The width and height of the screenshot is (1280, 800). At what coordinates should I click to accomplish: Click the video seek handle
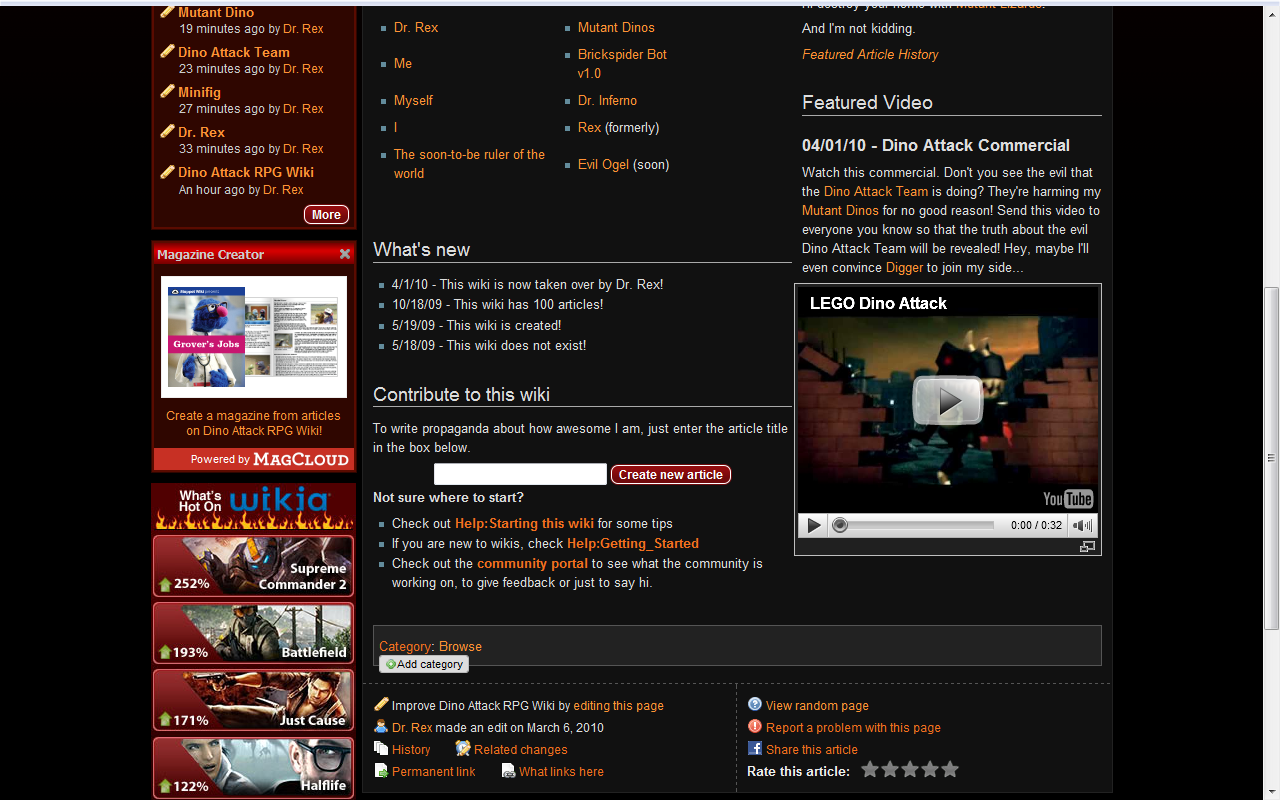click(x=840, y=525)
